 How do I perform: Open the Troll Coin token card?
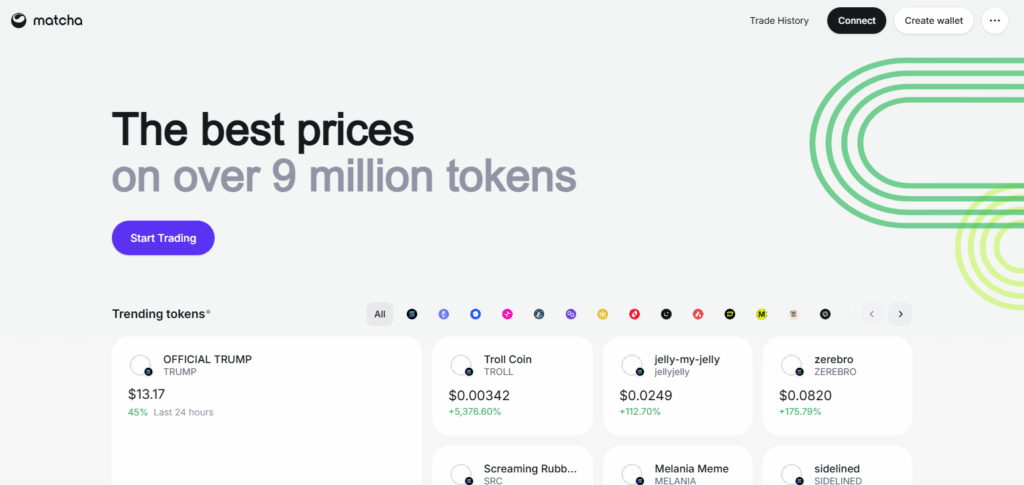[x=512, y=385]
